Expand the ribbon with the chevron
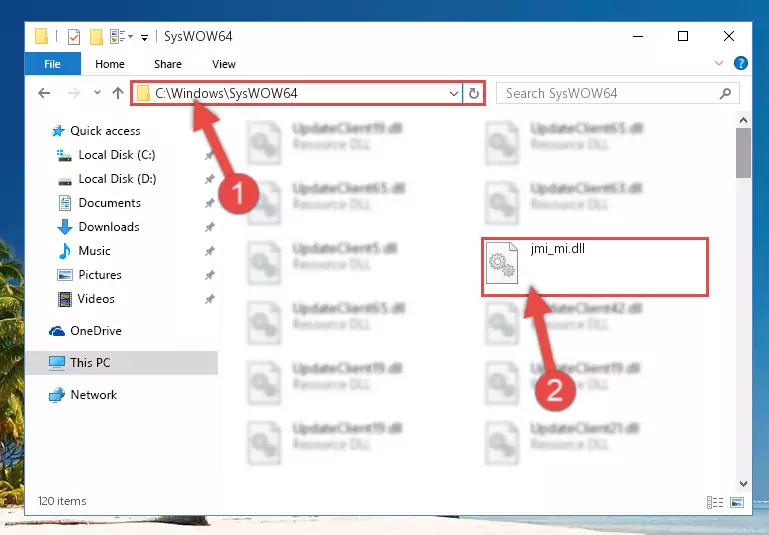769x535 pixels. coord(719,63)
